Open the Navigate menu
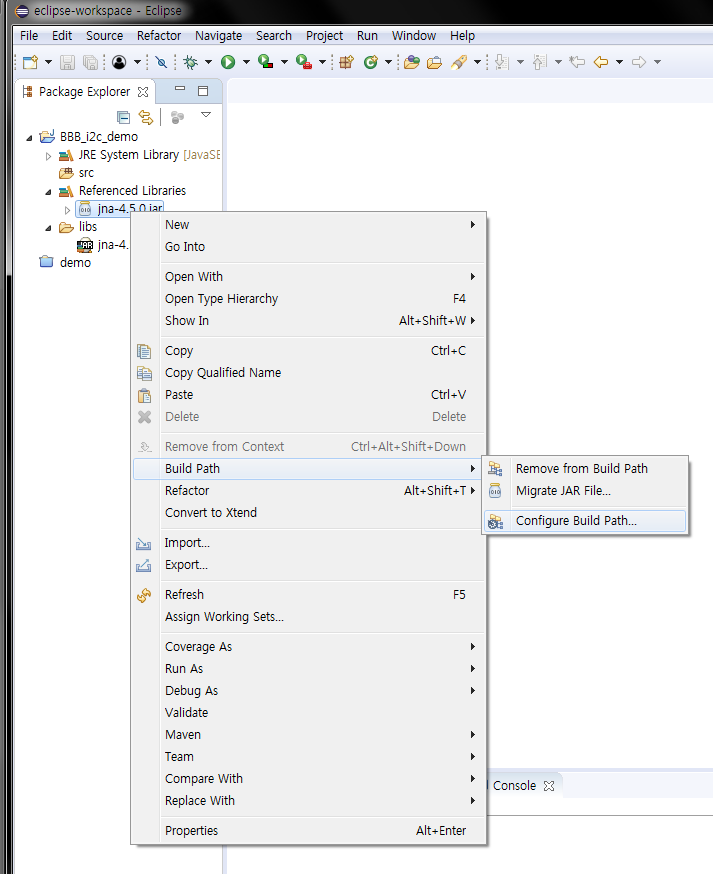 tap(219, 36)
